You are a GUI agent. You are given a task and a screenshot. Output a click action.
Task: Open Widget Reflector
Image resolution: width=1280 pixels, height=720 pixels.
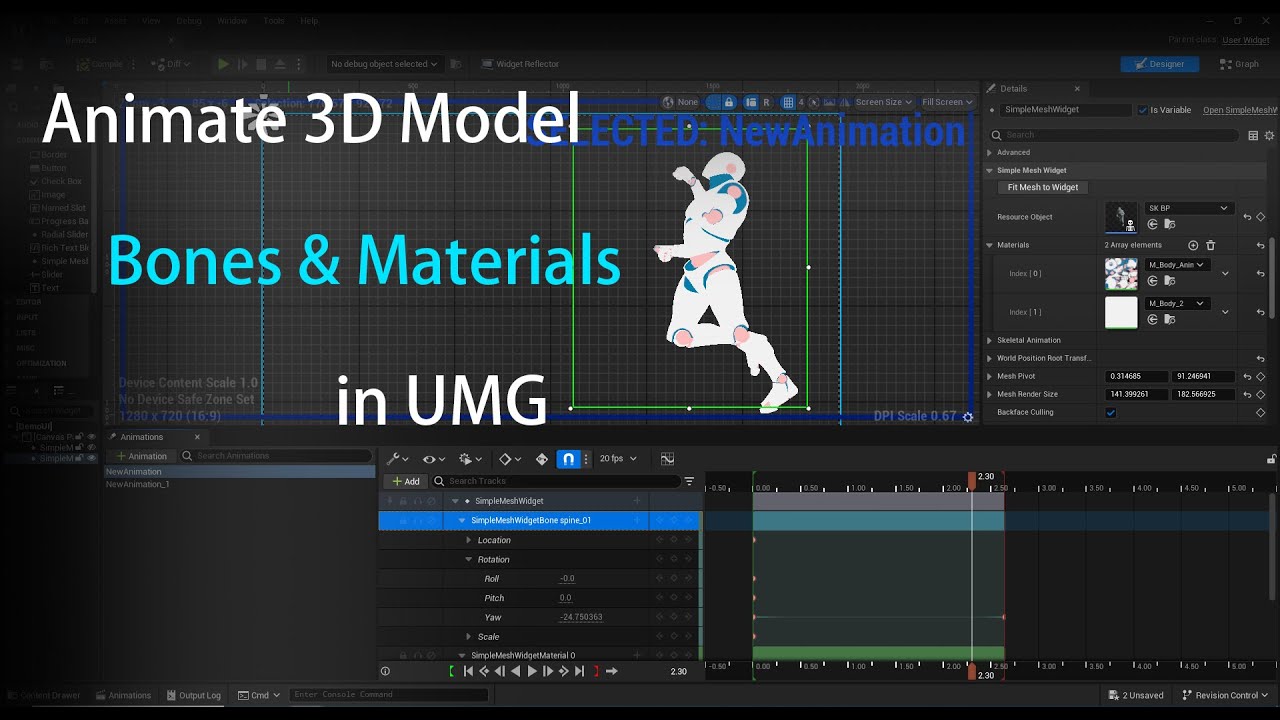(520, 64)
